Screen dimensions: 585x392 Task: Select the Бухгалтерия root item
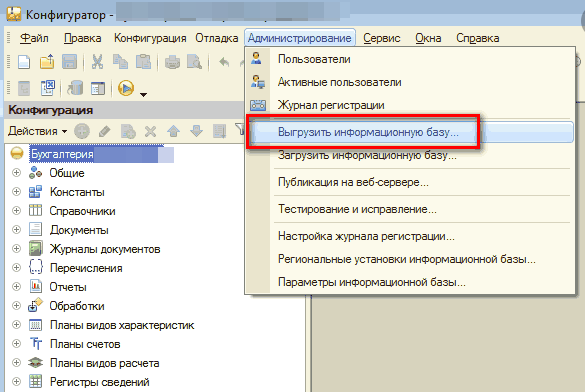pyautogui.click(x=62, y=154)
